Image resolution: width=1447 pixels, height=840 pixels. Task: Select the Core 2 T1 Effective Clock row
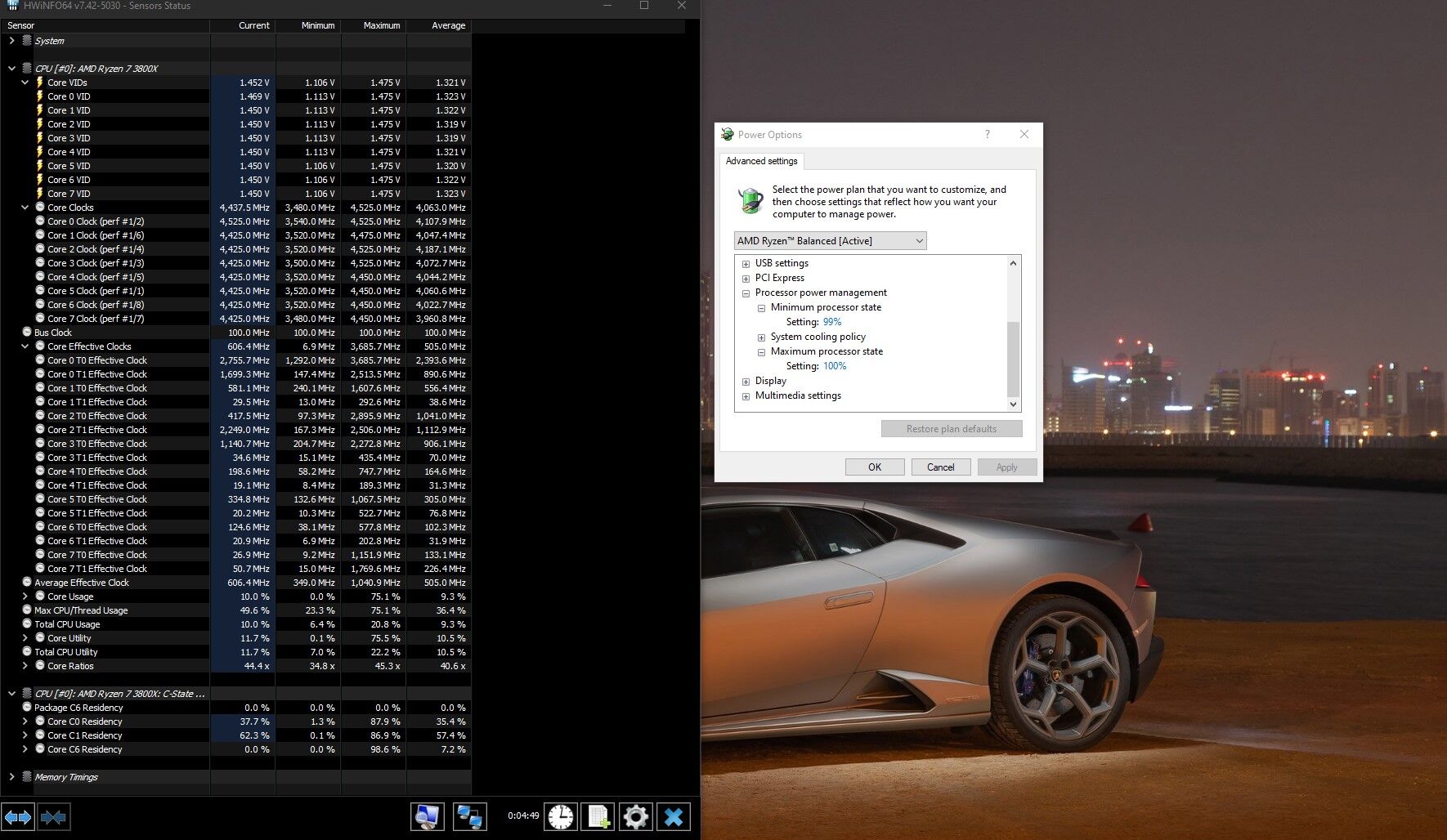tap(235, 430)
